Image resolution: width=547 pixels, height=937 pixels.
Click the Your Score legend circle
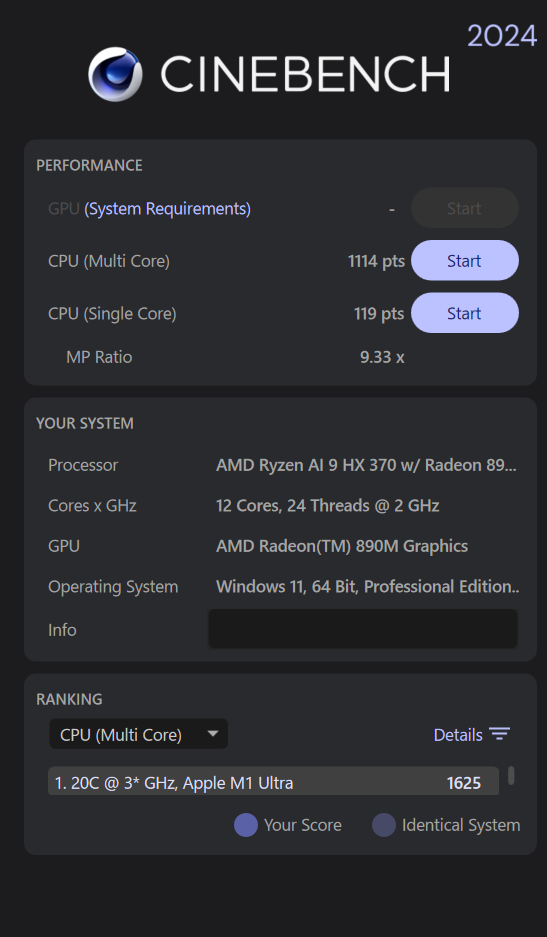(x=246, y=825)
